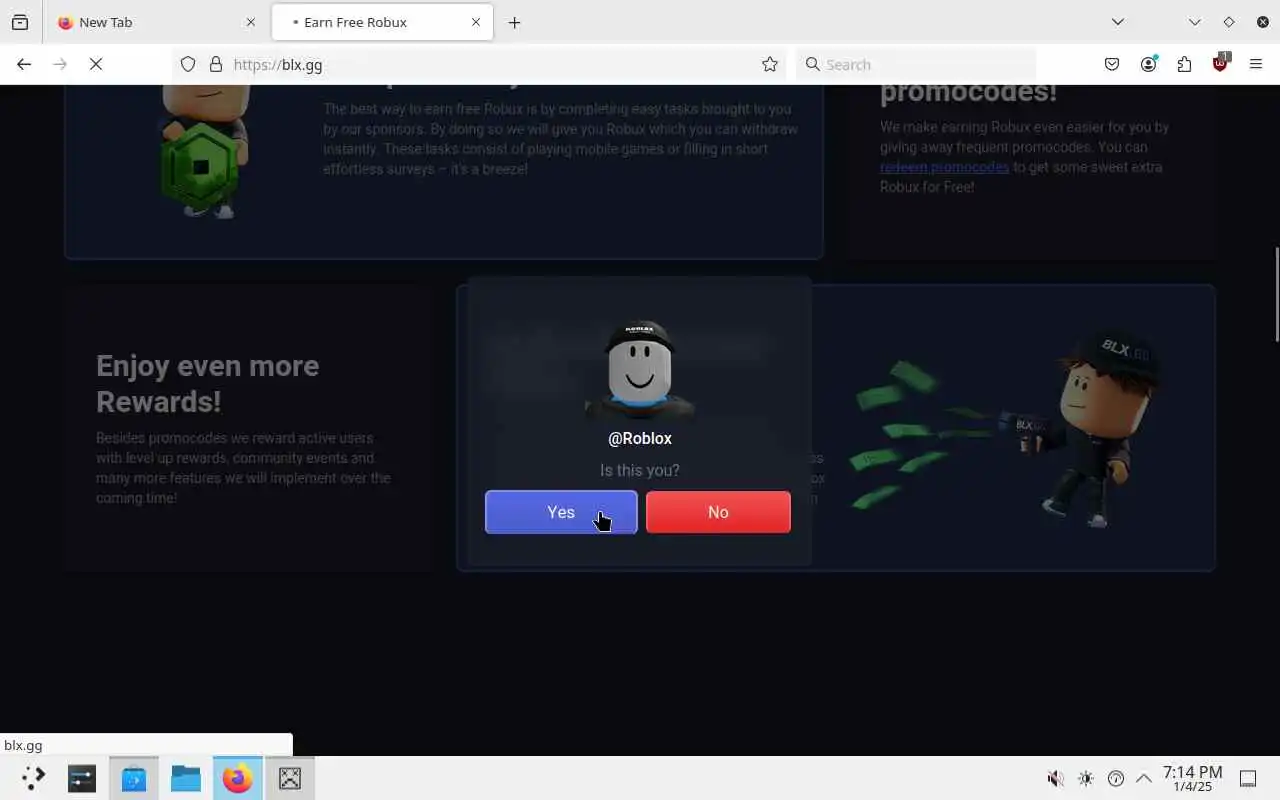Stop loading the page
The width and height of the screenshot is (1280, 800).
pos(96,64)
